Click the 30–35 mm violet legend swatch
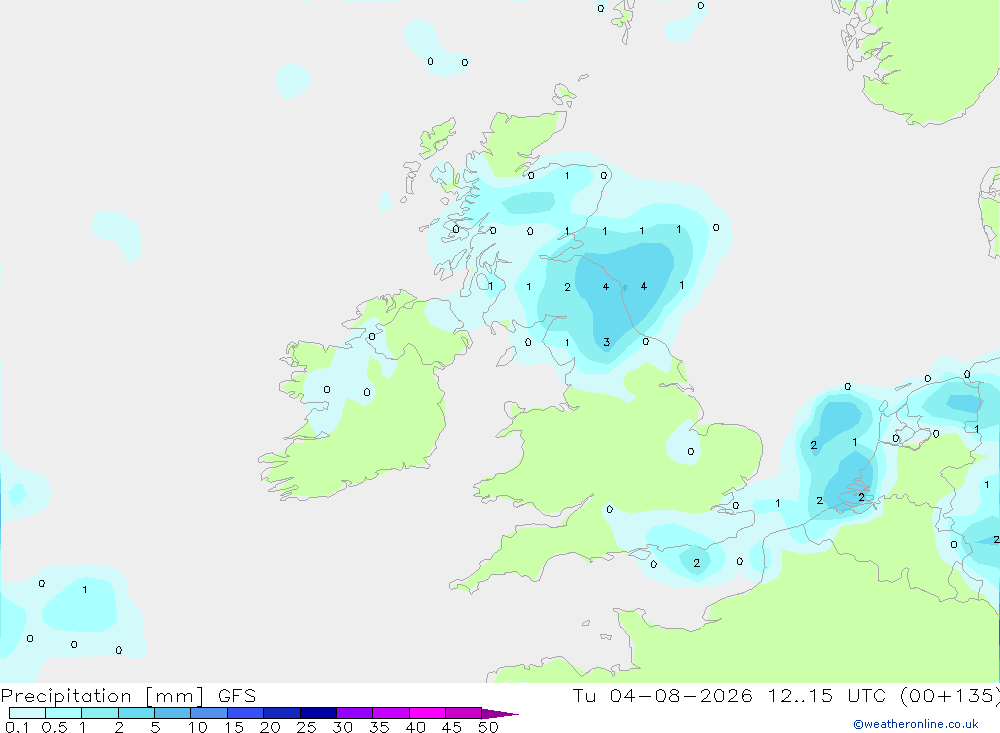The image size is (1000, 733). (x=355, y=713)
